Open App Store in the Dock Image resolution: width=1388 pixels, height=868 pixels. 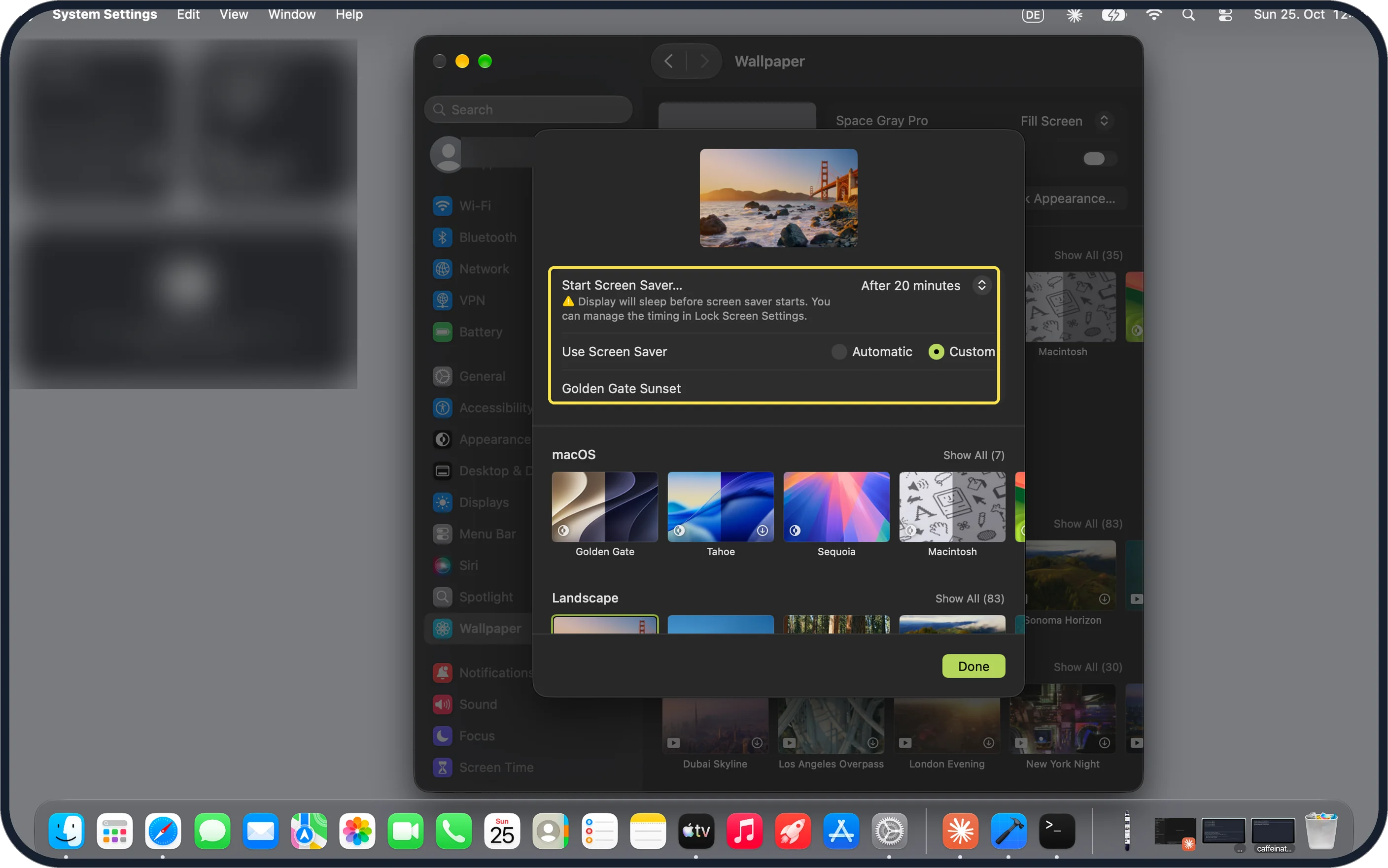click(x=841, y=831)
